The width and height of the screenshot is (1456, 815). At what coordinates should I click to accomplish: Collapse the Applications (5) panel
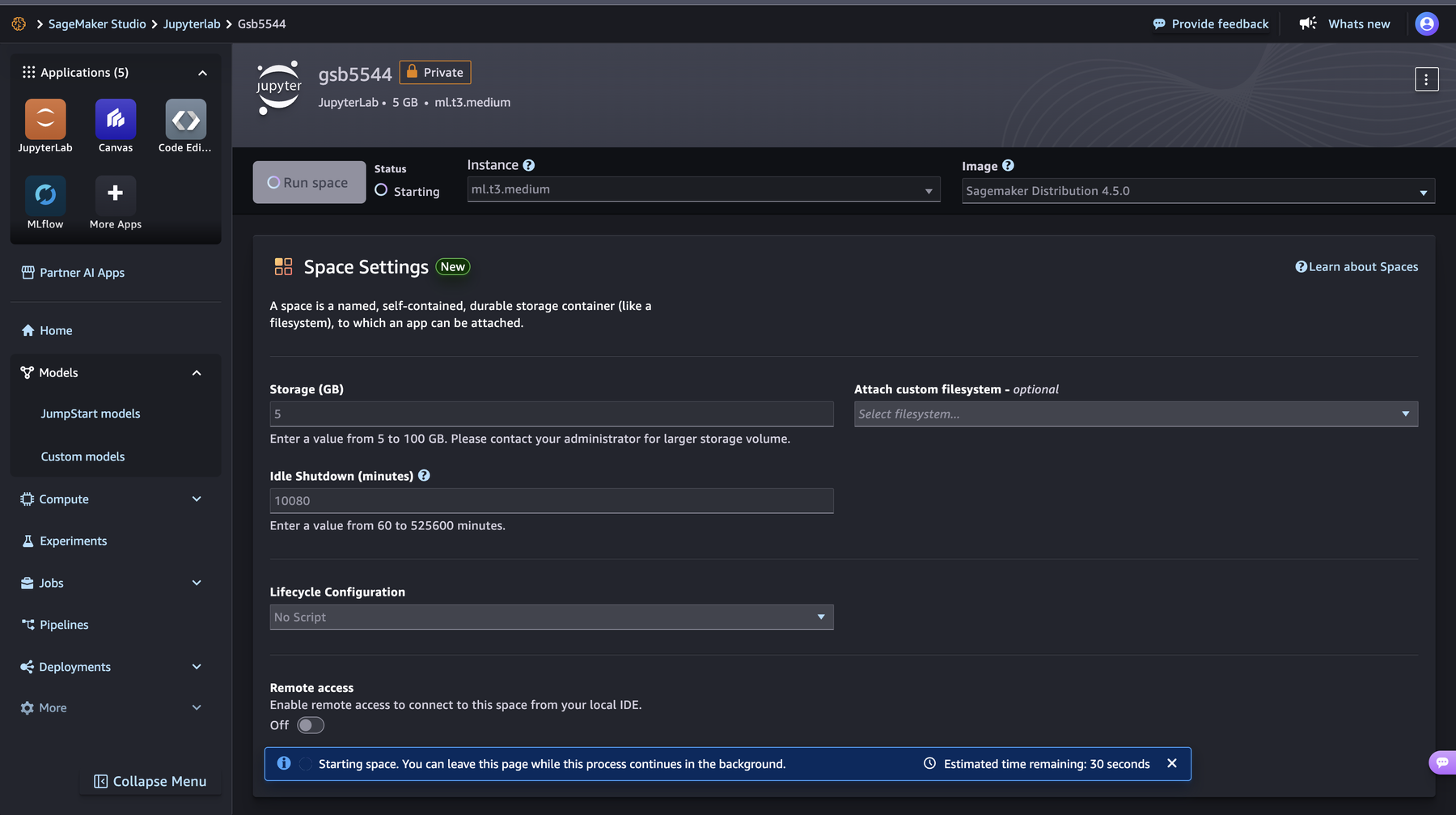pyautogui.click(x=202, y=73)
